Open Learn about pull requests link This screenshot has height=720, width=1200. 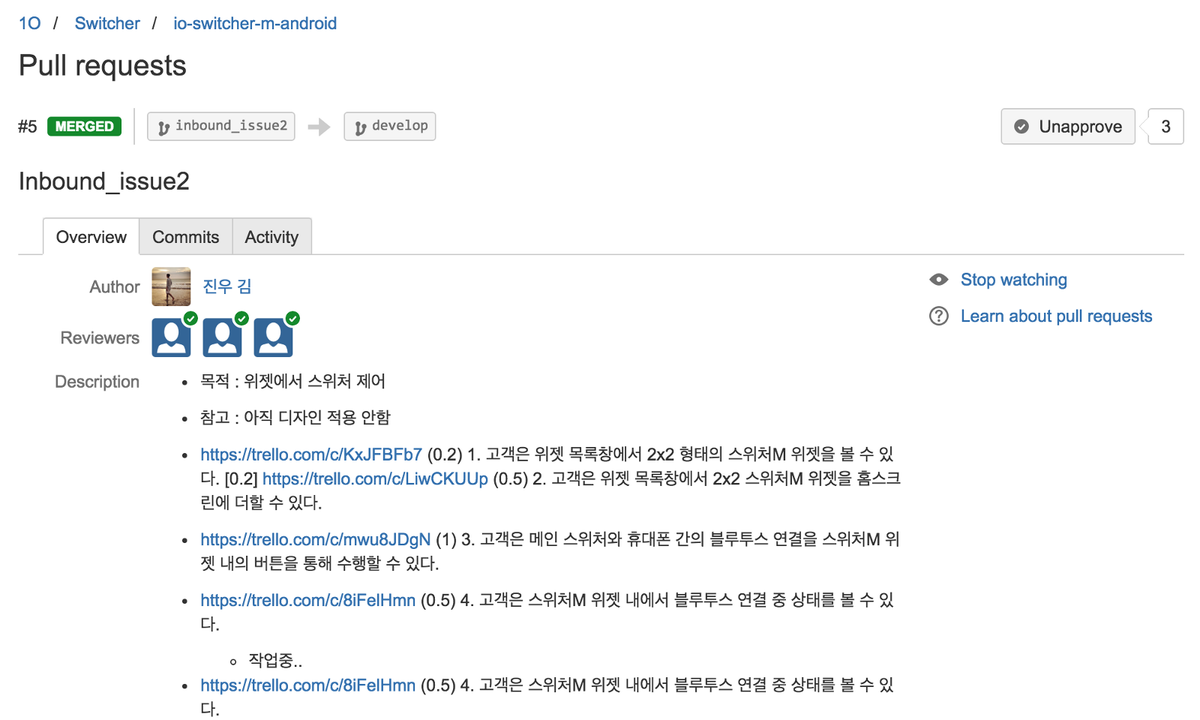pos(1056,316)
